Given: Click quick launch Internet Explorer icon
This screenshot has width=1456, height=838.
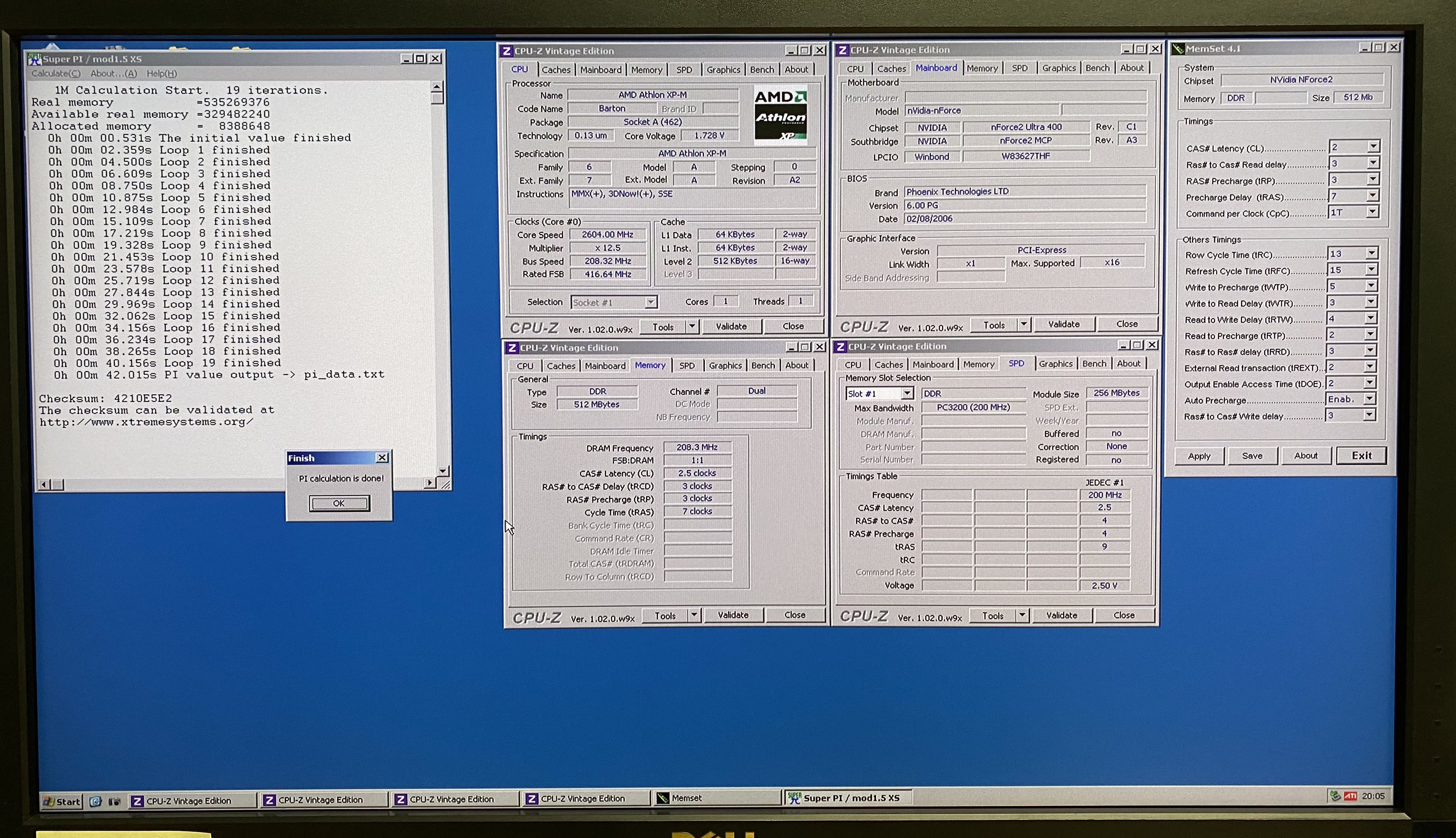Looking at the screenshot, I should (95, 801).
